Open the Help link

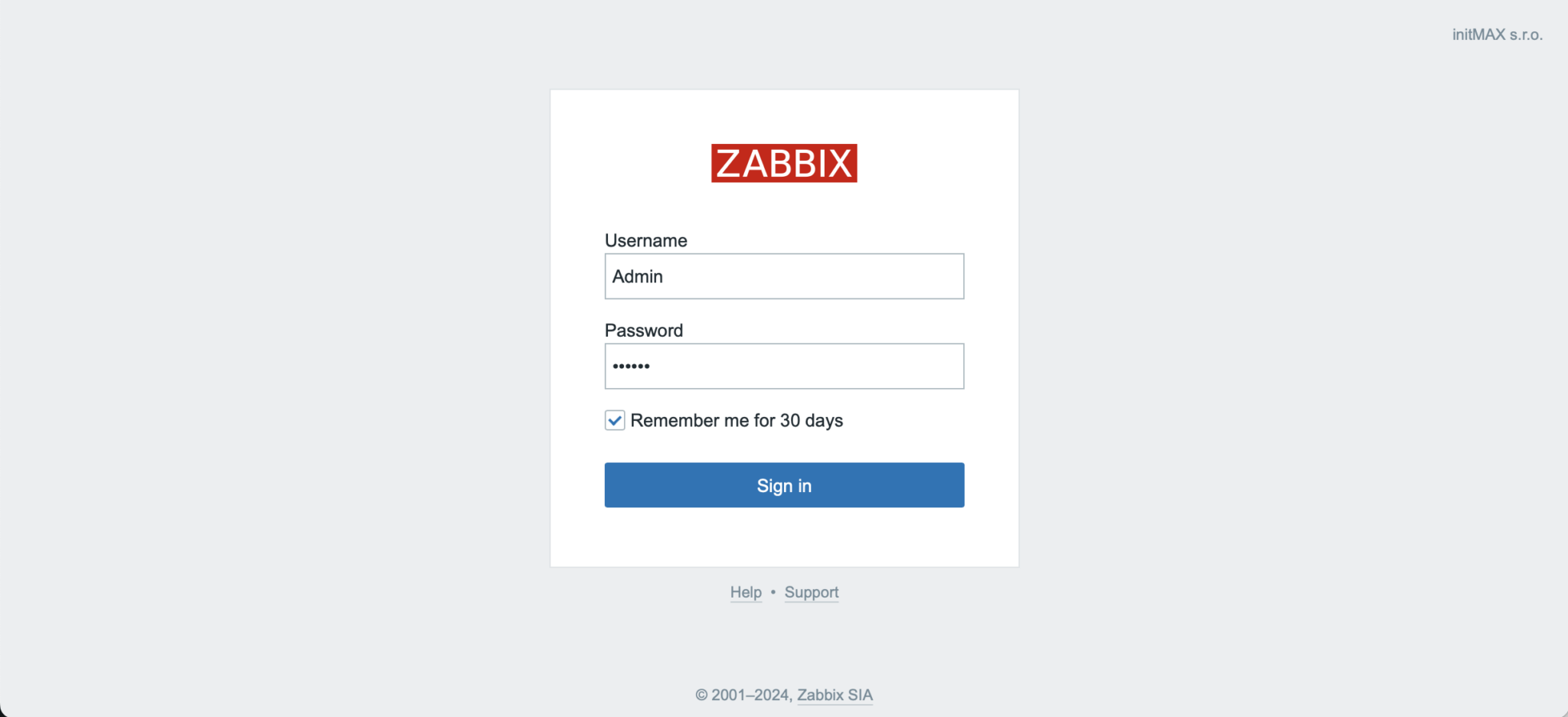(745, 592)
